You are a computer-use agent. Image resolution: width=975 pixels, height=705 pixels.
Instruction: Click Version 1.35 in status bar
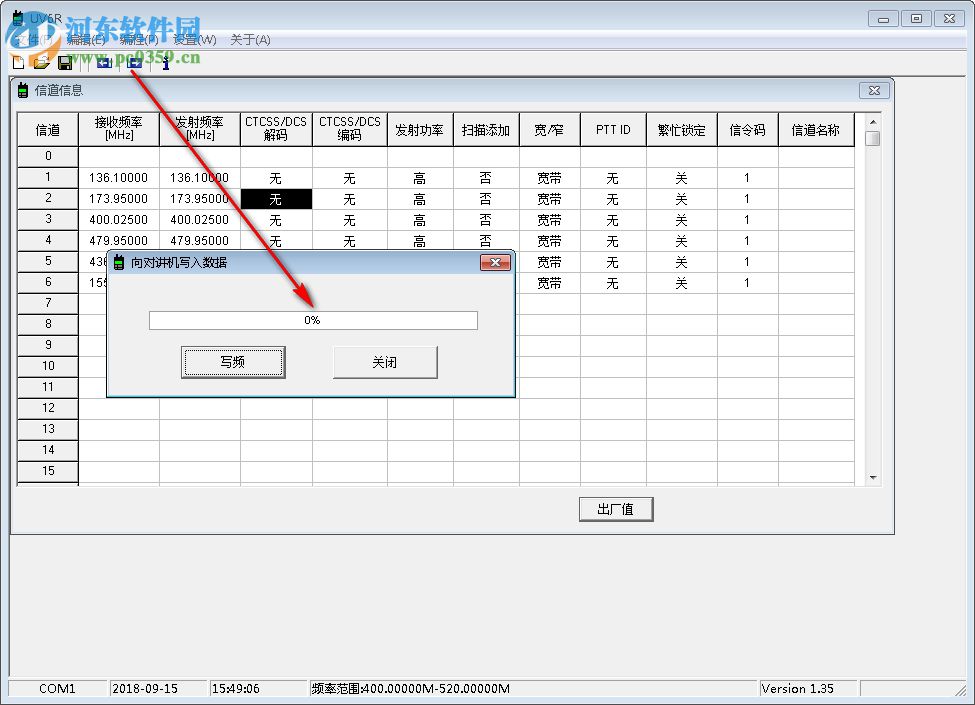coord(798,688)
